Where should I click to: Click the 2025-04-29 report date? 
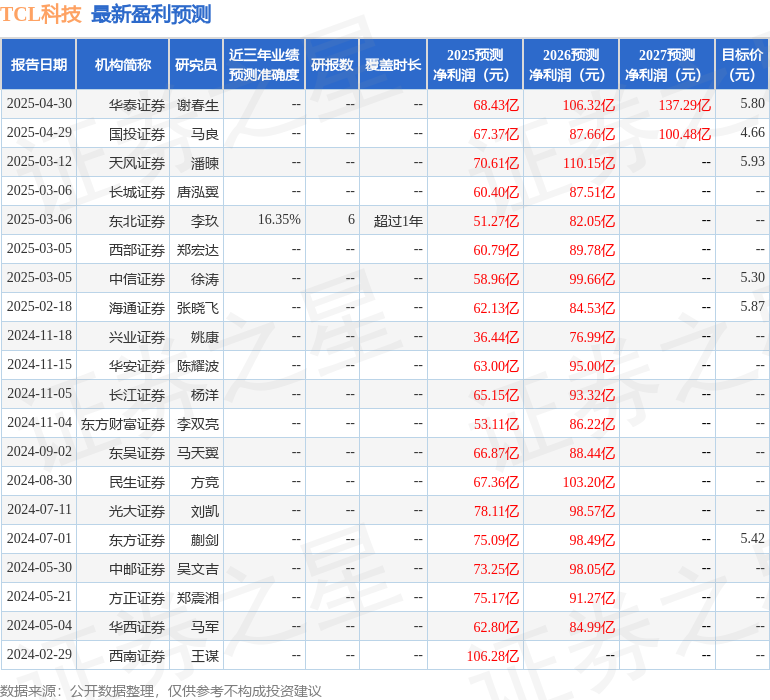click(39, 133)
